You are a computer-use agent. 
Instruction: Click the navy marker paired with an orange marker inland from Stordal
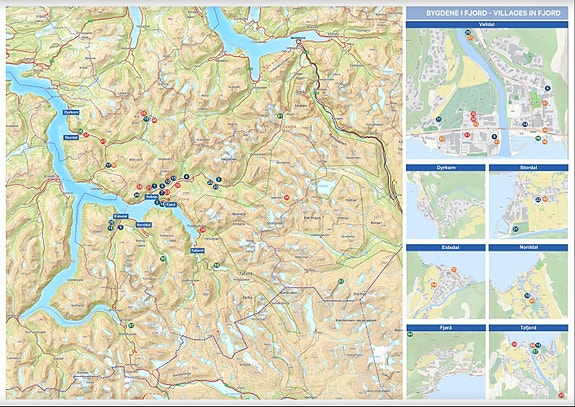pyautogui.click(x=109, y=165)
